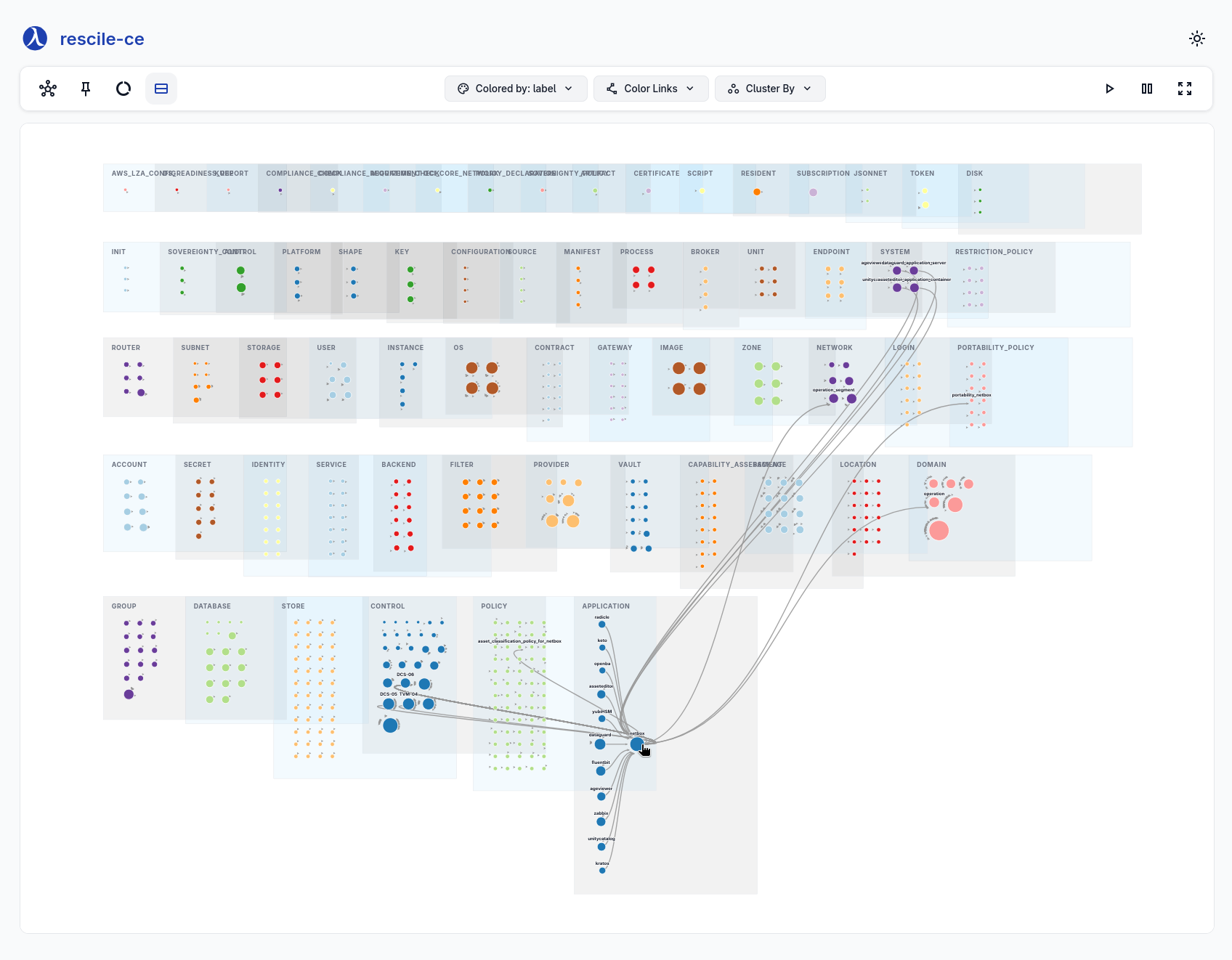The image size is (1232, 960).
Task: Toggle light/dark theme with the sun icon
Action: [1196, 38]
